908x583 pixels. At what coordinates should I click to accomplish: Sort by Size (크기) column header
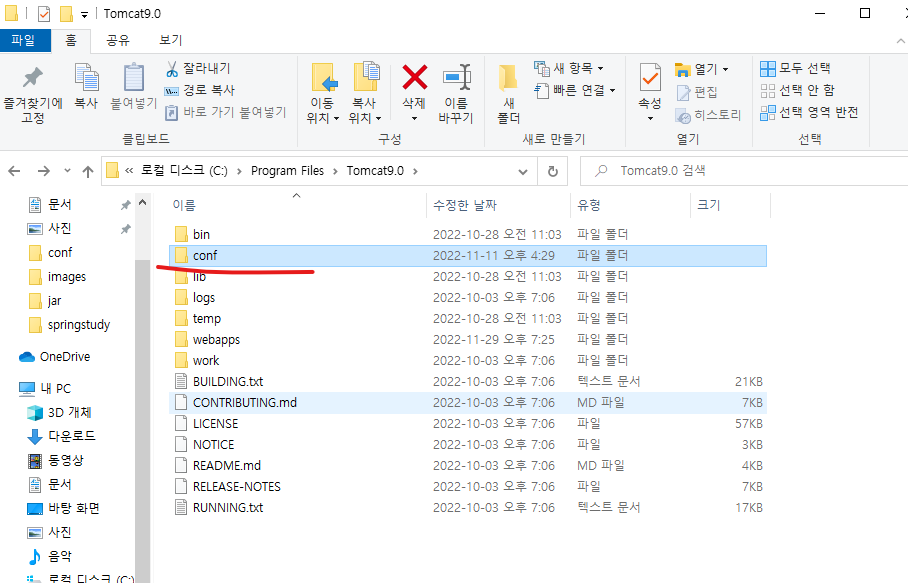tap(730, 205)
